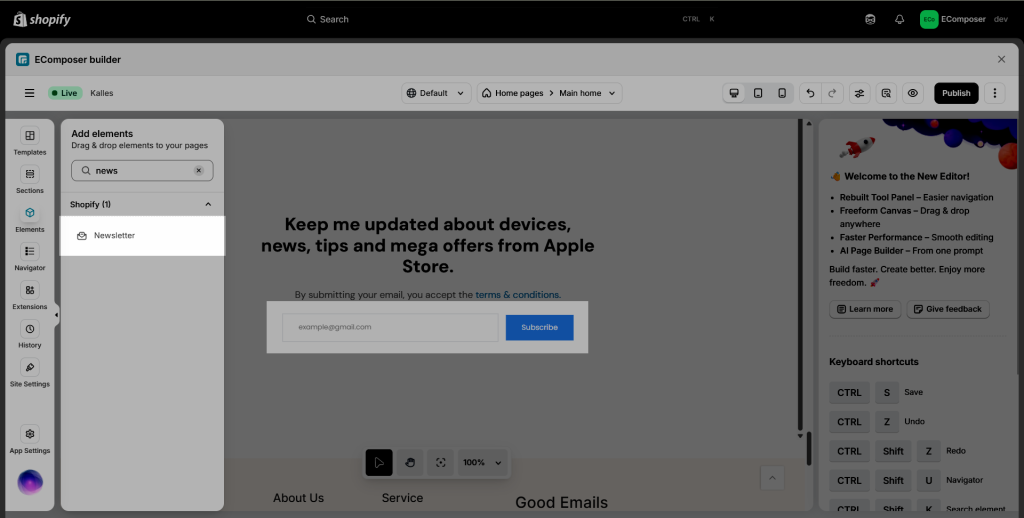Collapse the Shopify (1) elements group
The height and width of the screenshot is (518, 1024).
pos(208,205)
